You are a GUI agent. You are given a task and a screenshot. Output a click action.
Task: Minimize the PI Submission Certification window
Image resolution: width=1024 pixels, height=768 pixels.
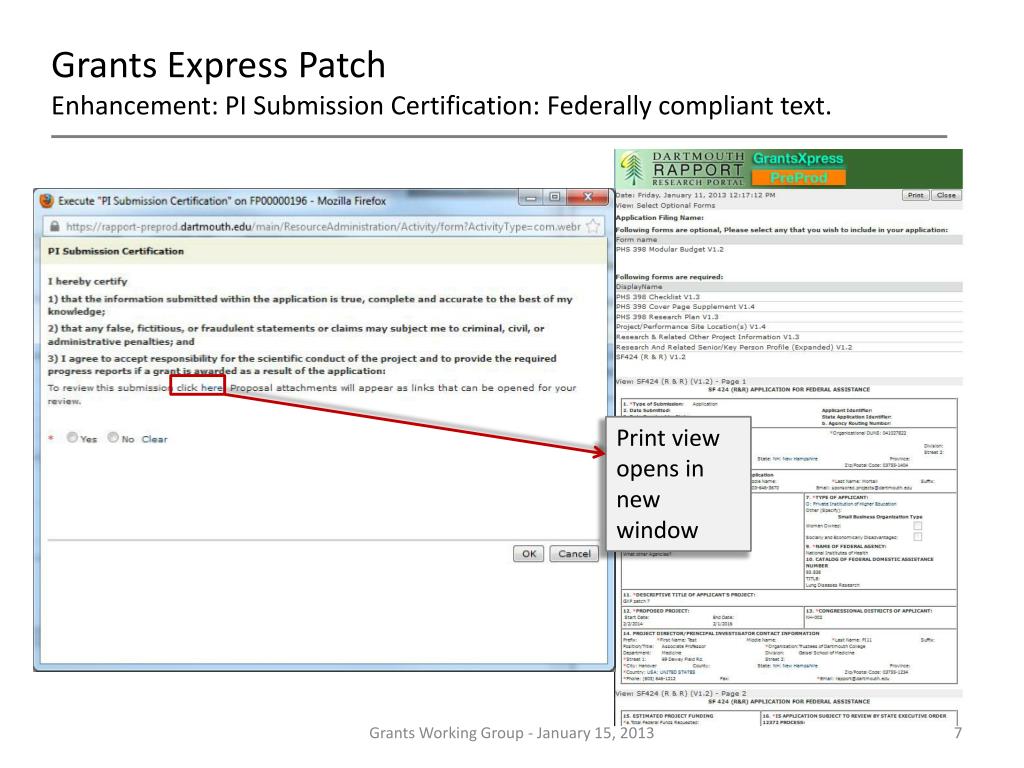click(531, 197)
